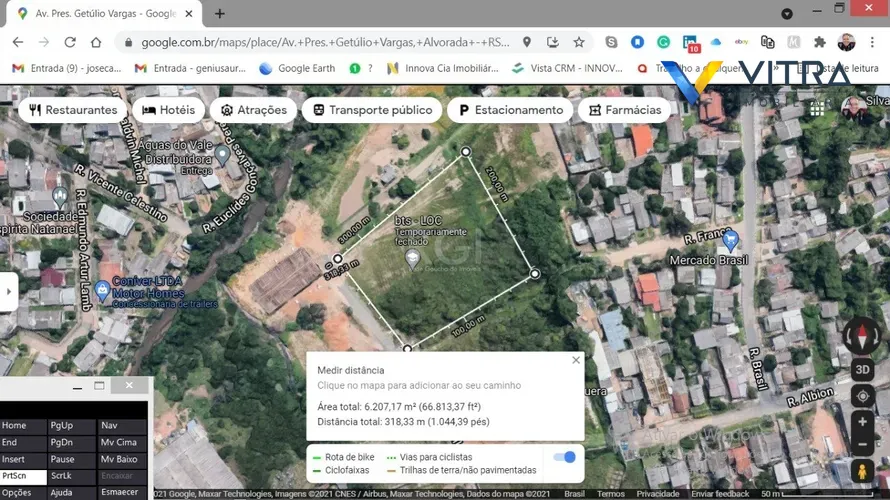The width and height of the screenshot is (890, 500).
Task: Zoom in on the map
Action: pos(862,422)
